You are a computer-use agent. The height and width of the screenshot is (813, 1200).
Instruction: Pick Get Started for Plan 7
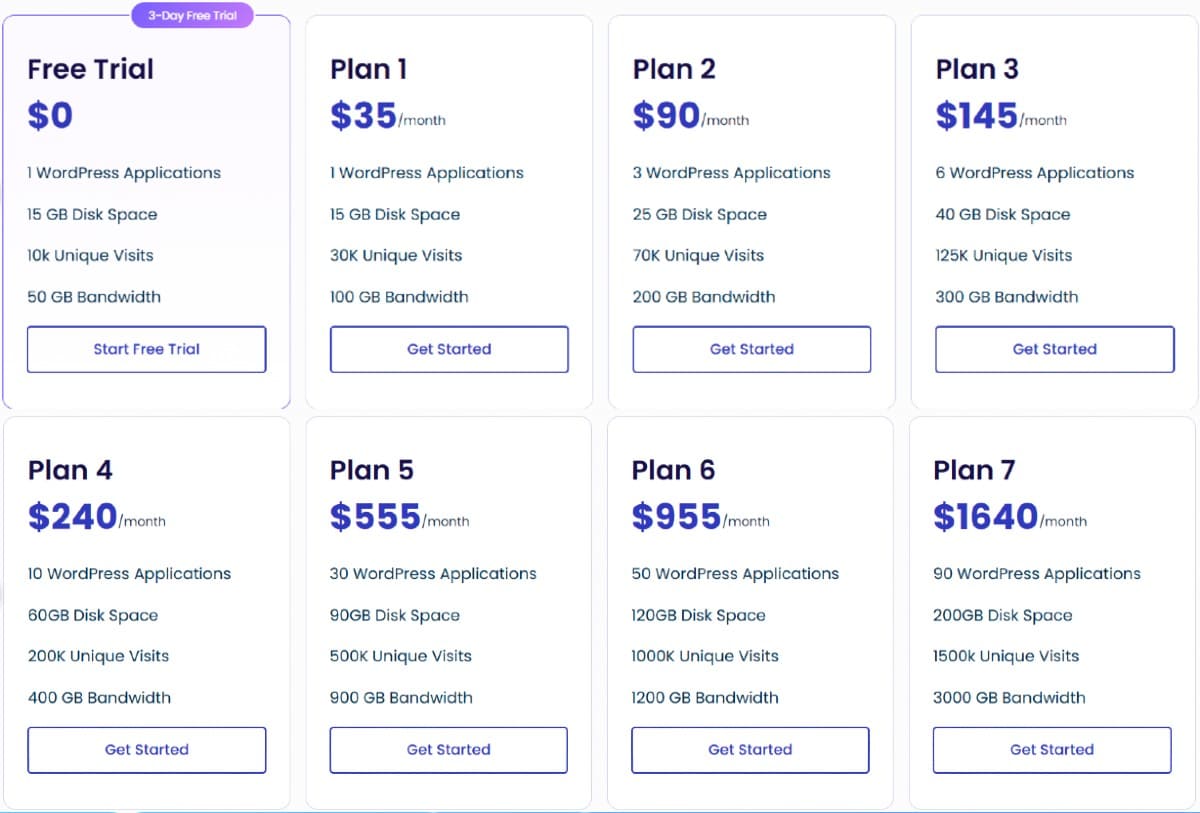(1051, 750)
